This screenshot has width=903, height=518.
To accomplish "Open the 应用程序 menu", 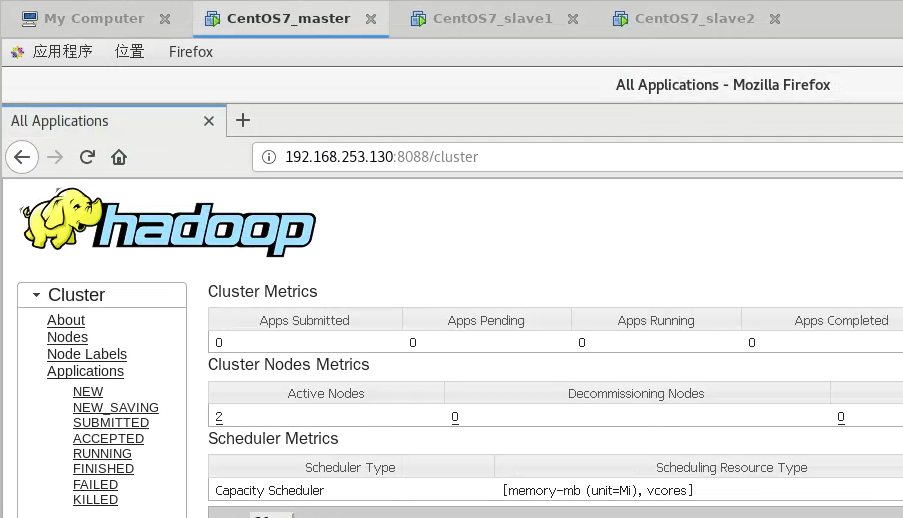I will 62,52.
